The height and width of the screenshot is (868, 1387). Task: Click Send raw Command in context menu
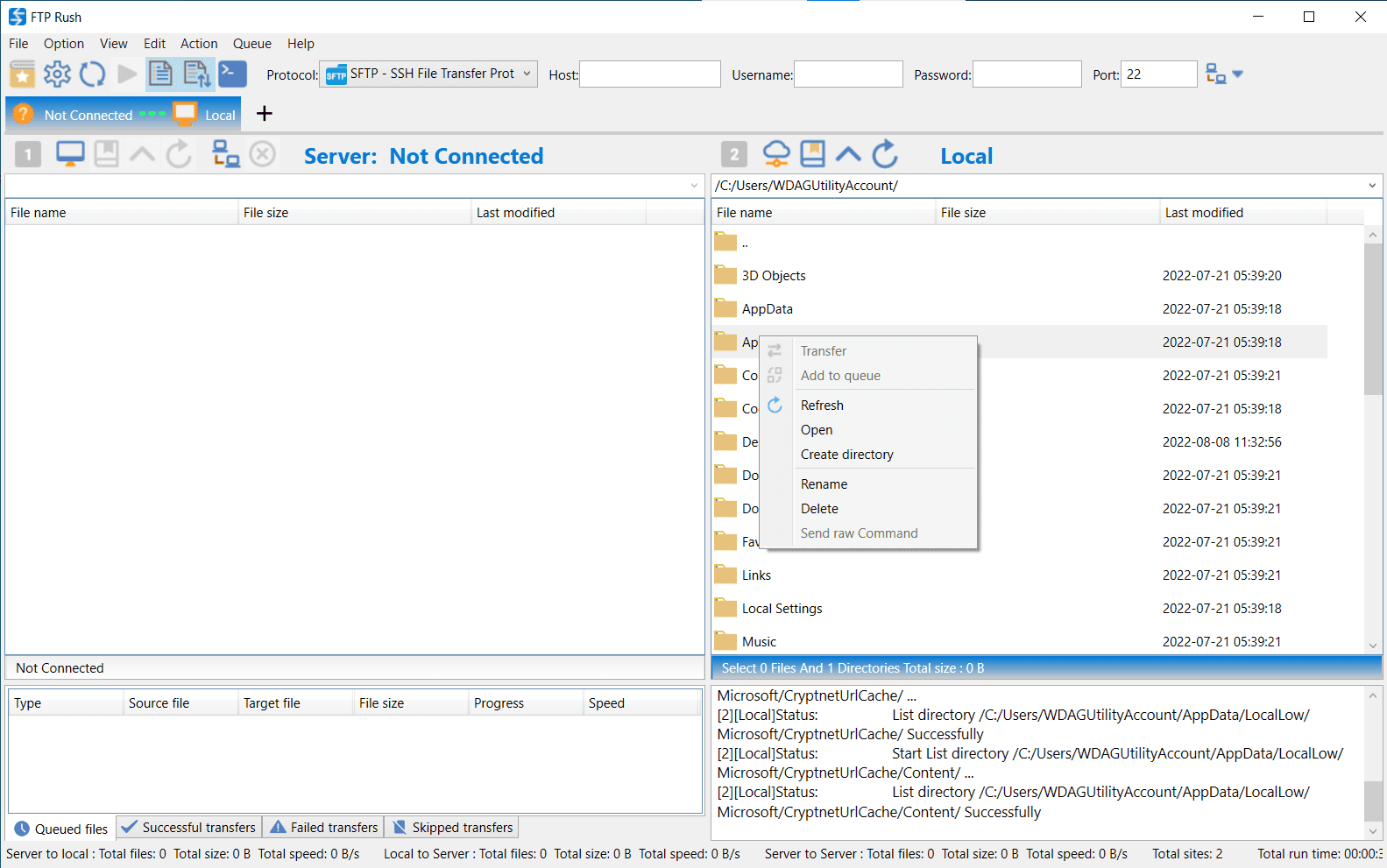pyautogui.click(x=868, y=533)
